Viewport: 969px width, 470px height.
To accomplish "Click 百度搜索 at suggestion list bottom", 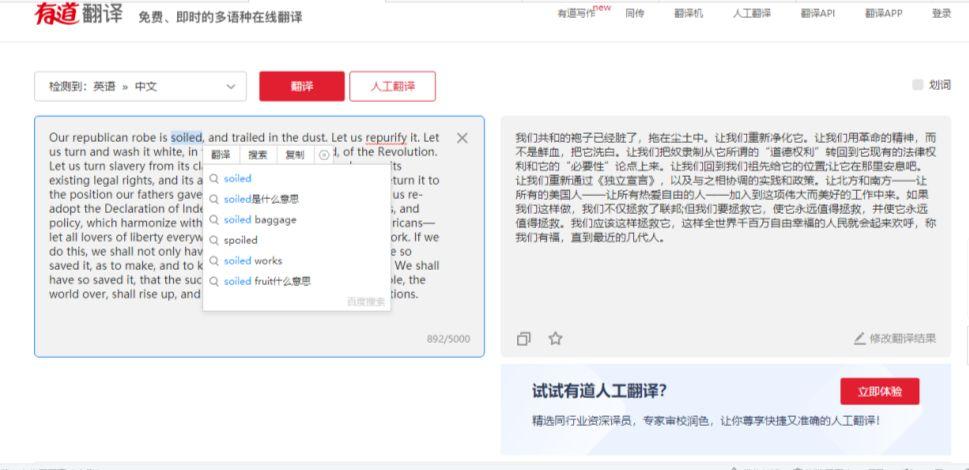I will tap(366, 302).
